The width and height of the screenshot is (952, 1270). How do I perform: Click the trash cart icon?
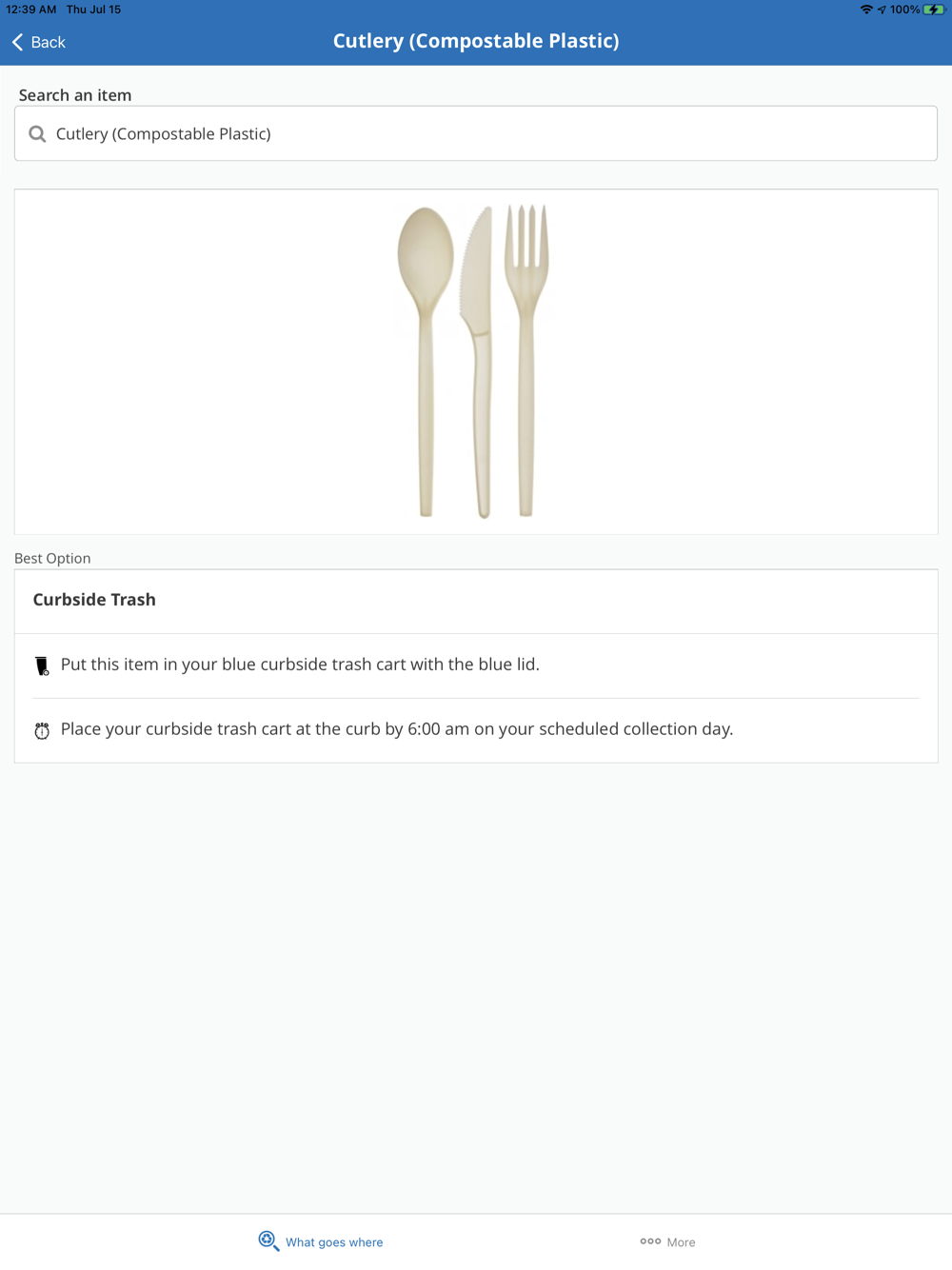point(42,665)
